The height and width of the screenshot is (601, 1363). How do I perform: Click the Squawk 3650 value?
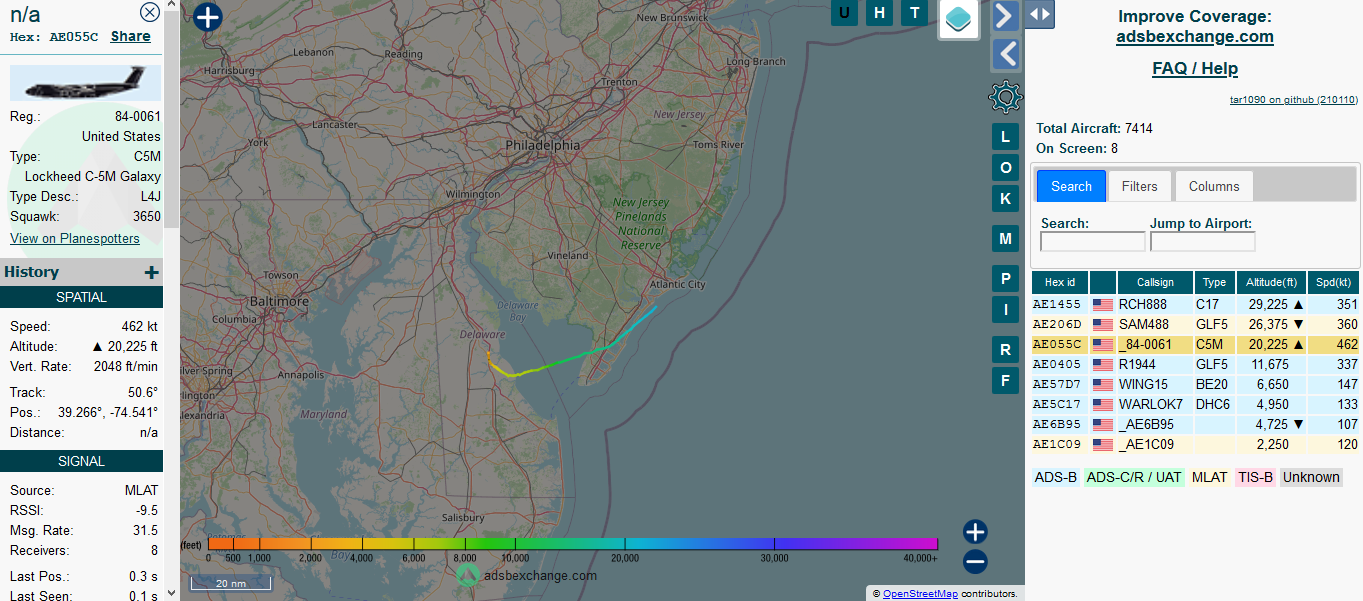pos(147,216)
